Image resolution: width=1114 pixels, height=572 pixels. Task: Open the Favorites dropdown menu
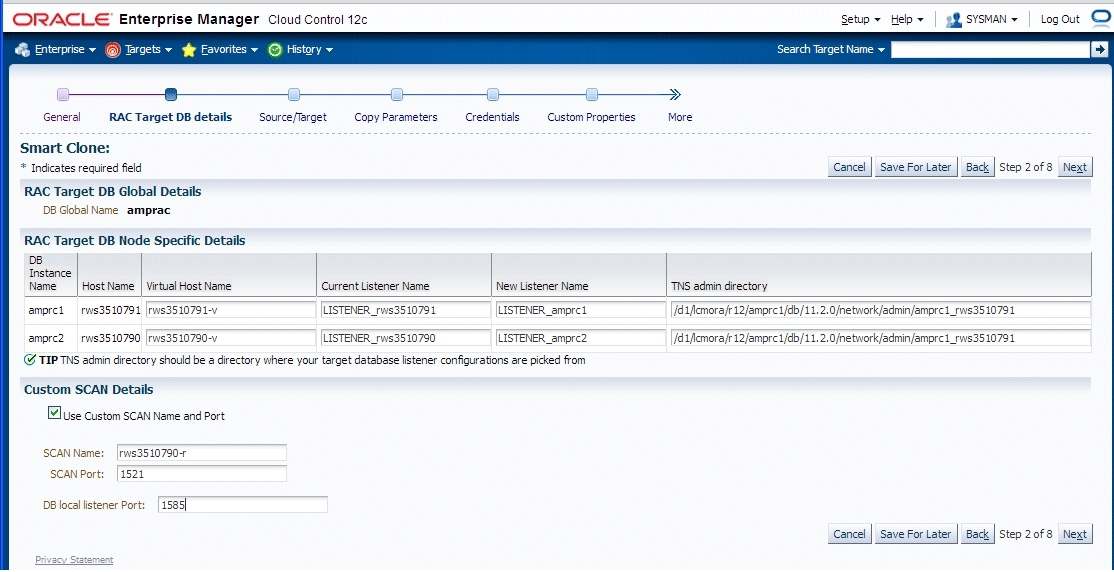[x=229, y=50]
